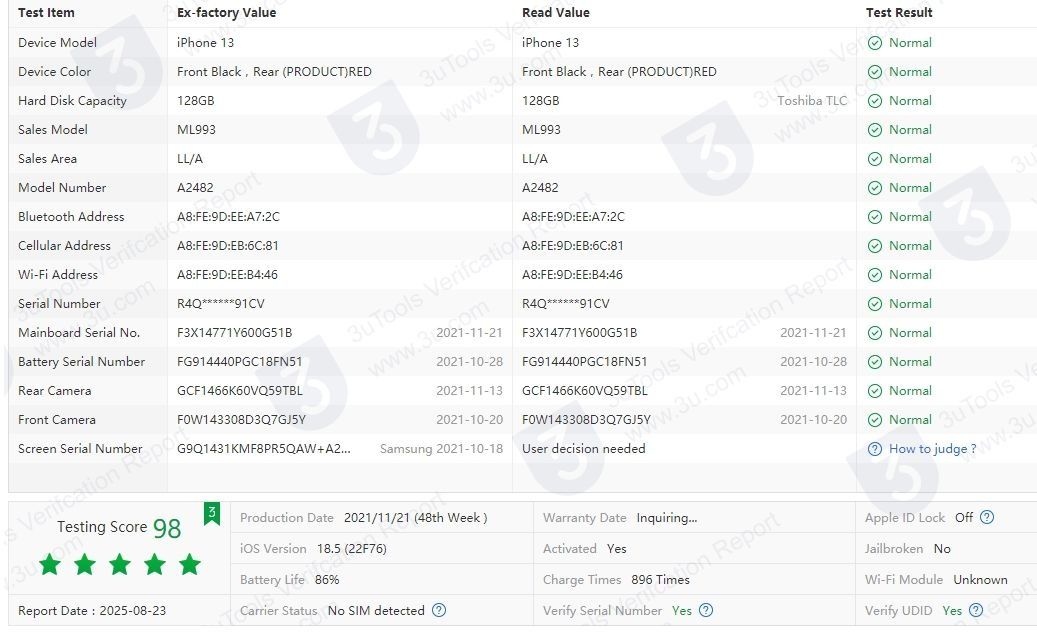
Task: Select ex-factory rear camera serial GCF1466K60VQ59TBL
Action: (239, 391)
